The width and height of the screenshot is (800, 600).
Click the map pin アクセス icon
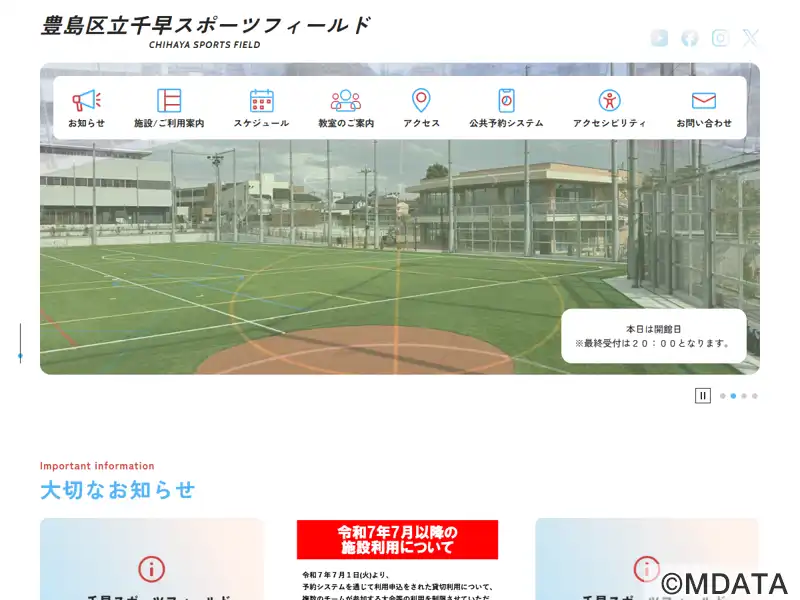click(x=421, y=101)
